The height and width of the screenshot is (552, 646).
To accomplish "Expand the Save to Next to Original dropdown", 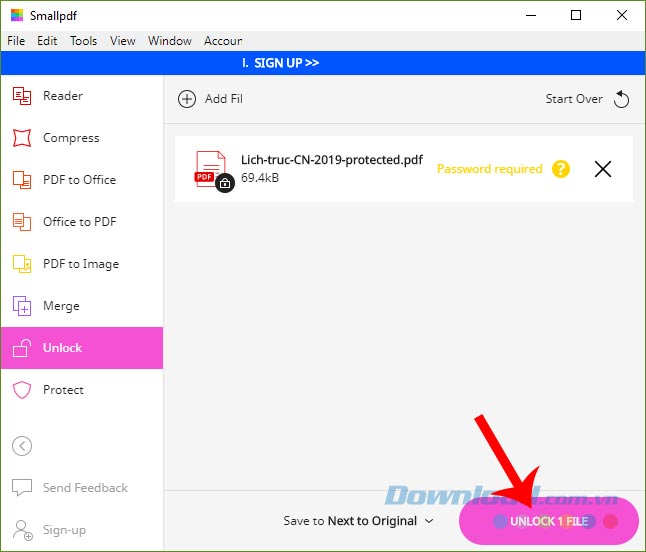I will pos(358,521).
